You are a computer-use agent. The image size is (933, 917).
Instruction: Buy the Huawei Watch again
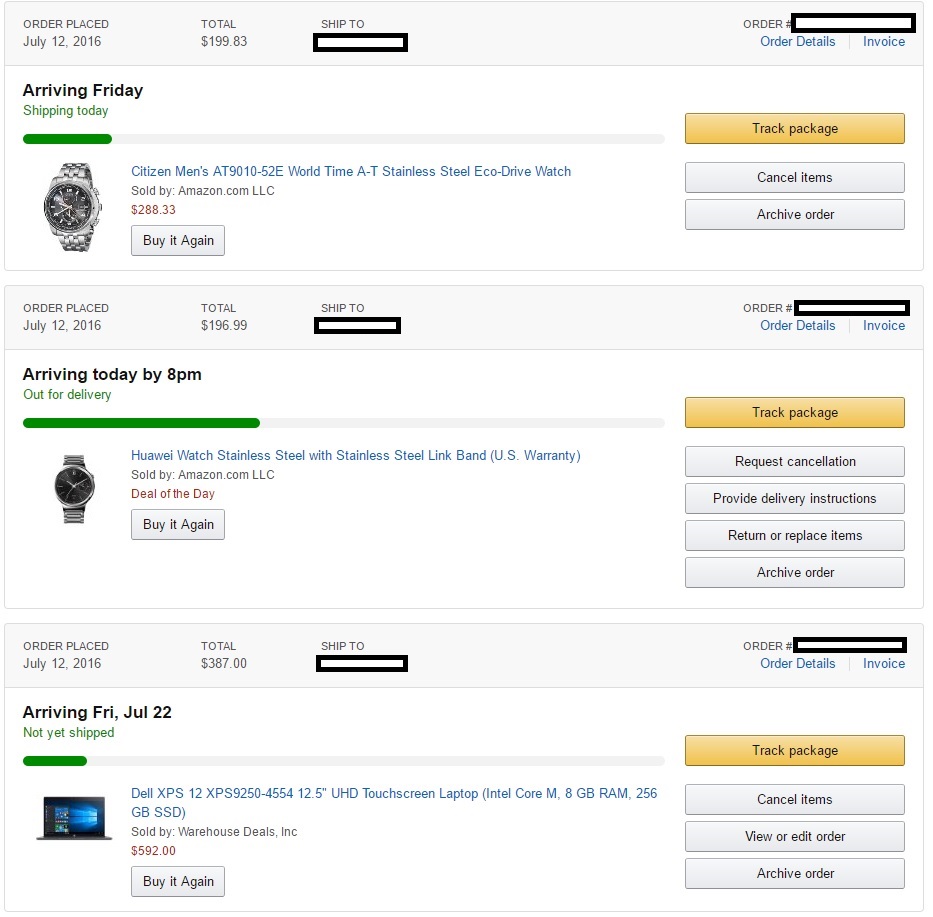pyautogui.click(x=178, y=525)
